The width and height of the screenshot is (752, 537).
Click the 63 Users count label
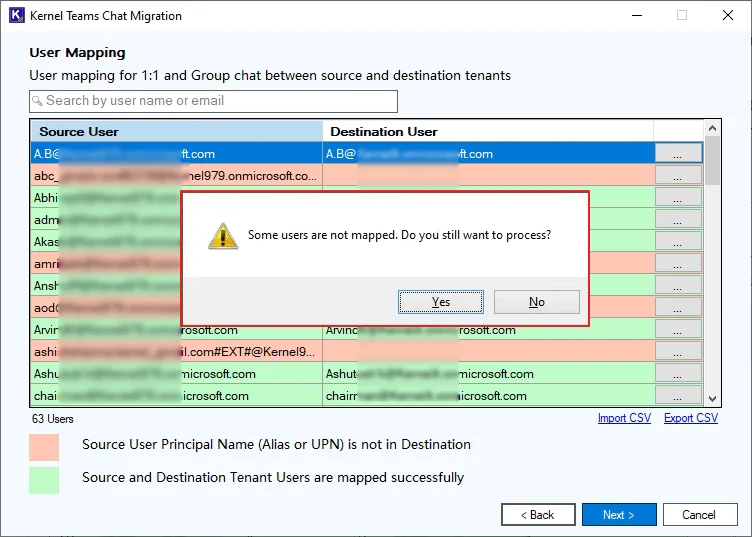point(53,419)
